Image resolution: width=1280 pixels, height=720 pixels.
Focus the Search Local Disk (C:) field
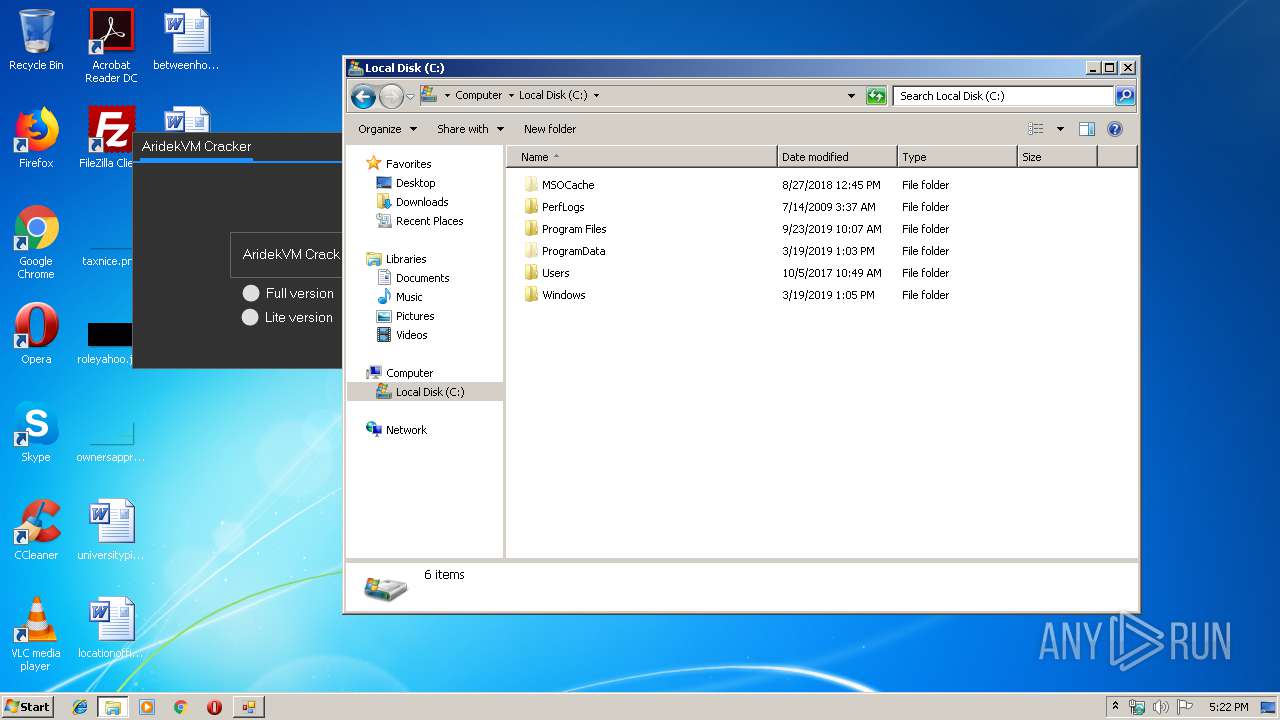click(x=1003, y=96)
